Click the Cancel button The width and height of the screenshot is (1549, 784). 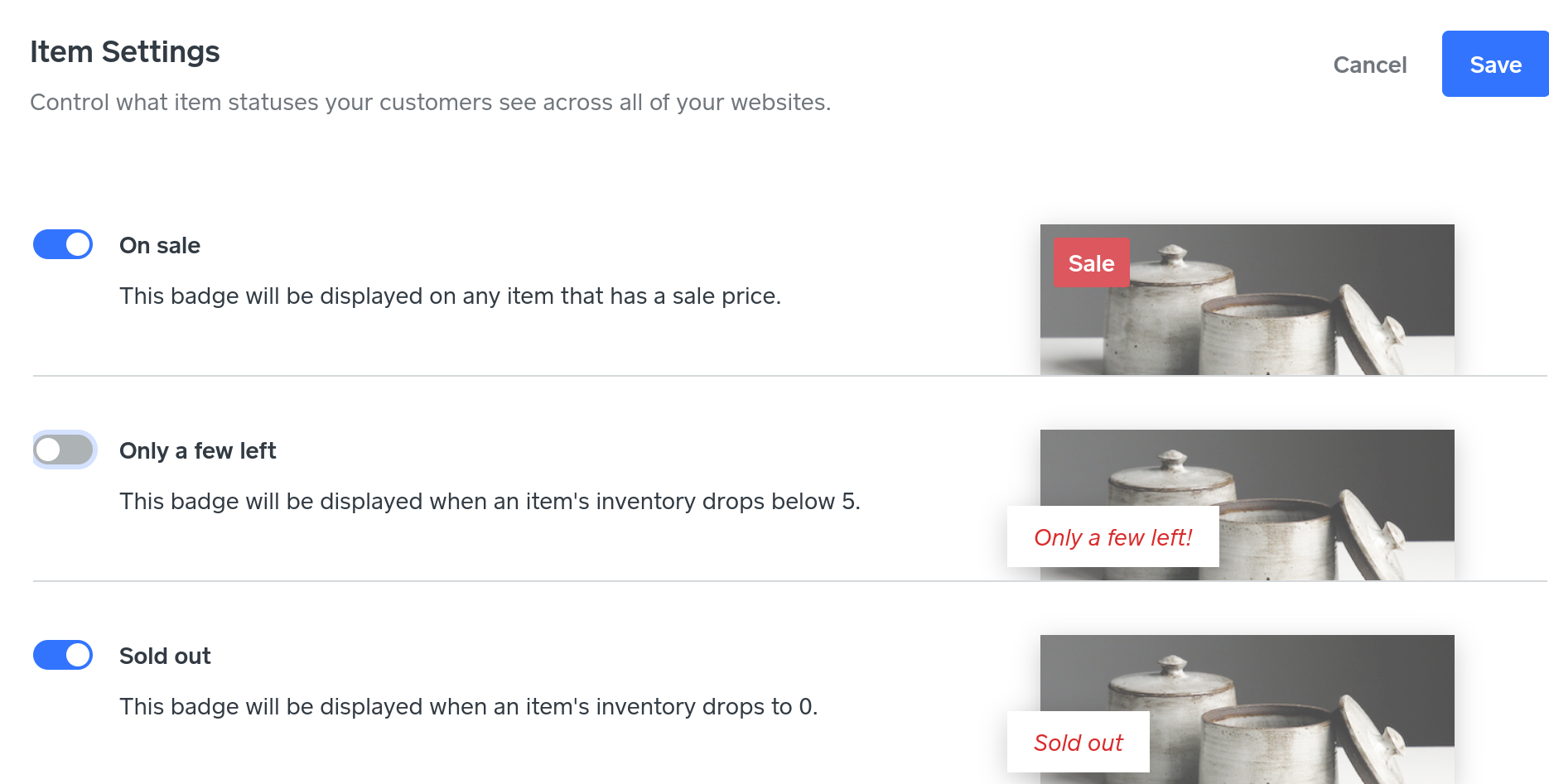tap(1369, 65)
